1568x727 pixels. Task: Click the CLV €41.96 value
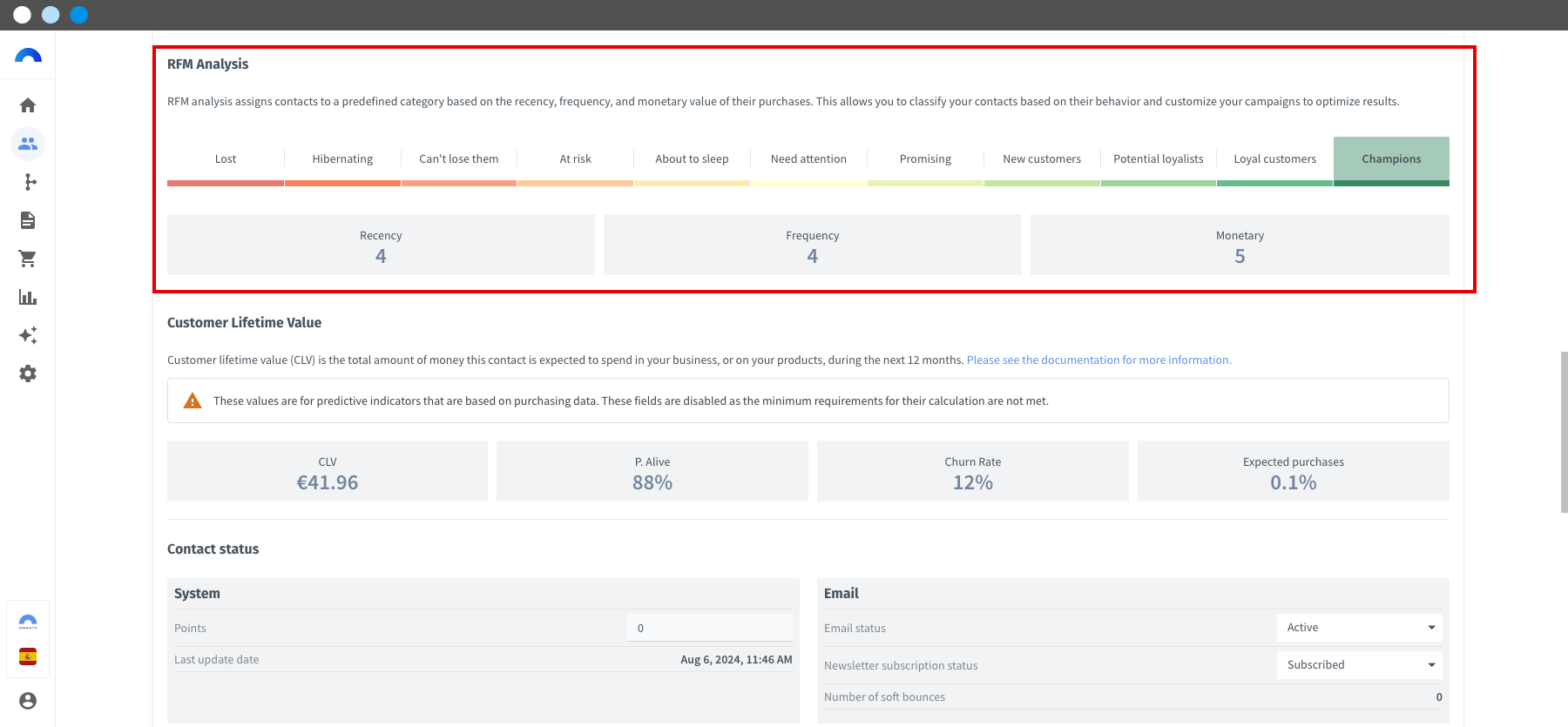click(x=328, y=482)
